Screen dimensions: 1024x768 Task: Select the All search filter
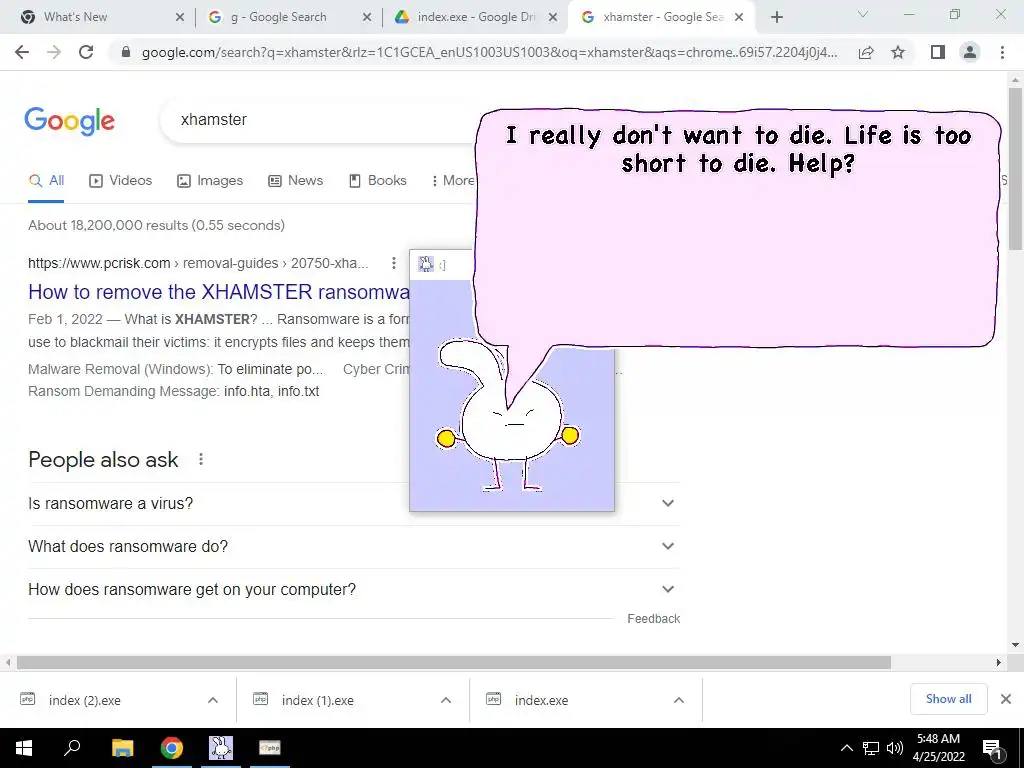click(x=46, y=181)
